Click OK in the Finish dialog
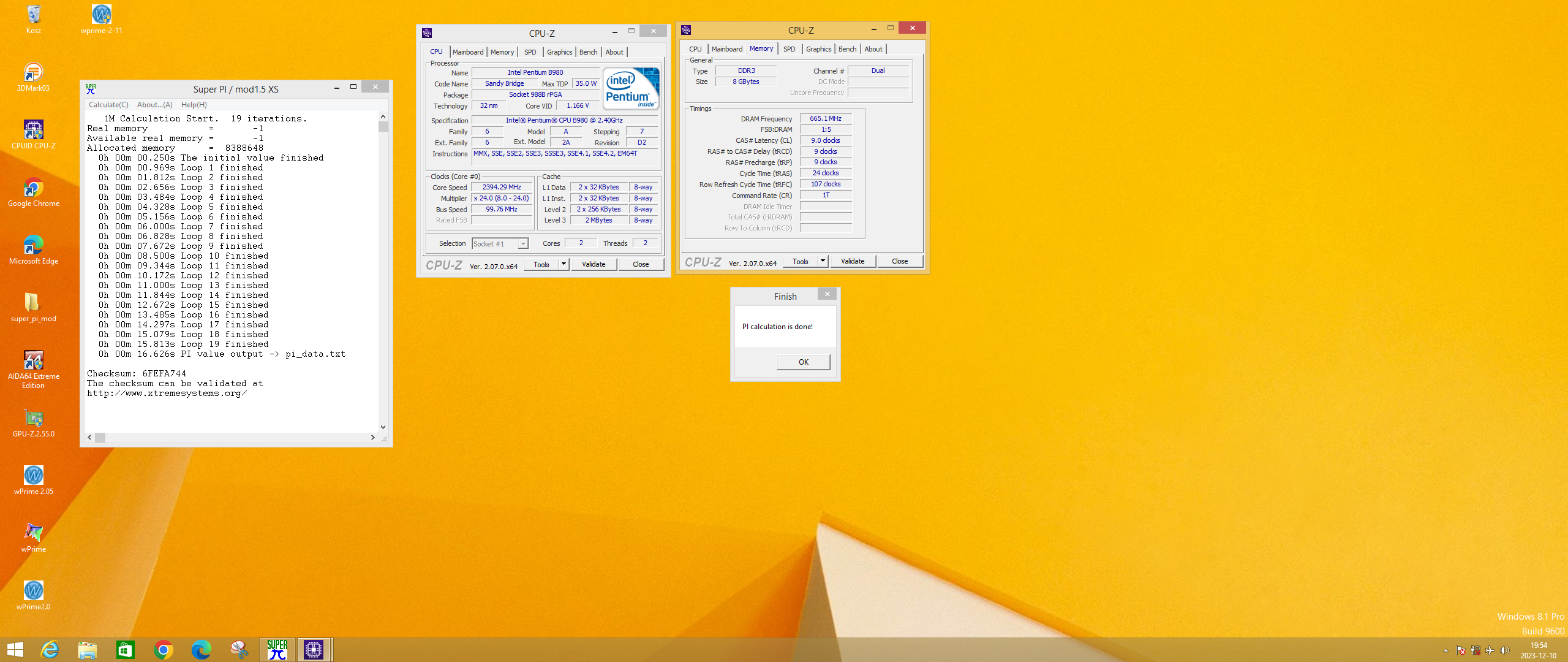 [x=804, y=362]
